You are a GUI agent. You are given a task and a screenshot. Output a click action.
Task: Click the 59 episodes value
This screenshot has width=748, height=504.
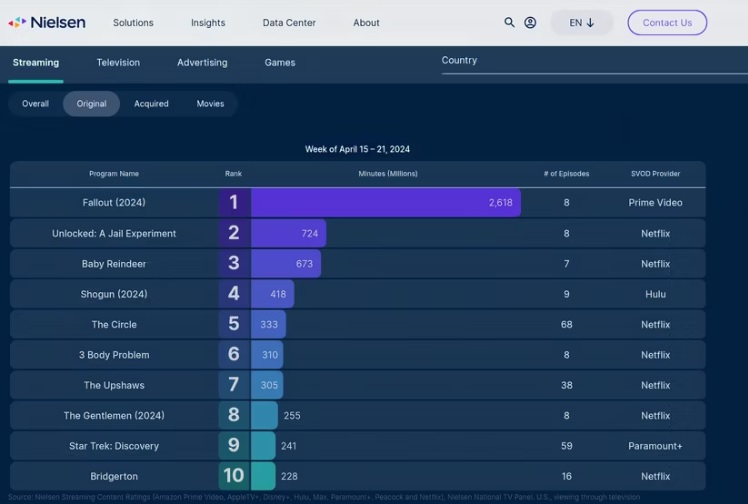tap(566, 446)
